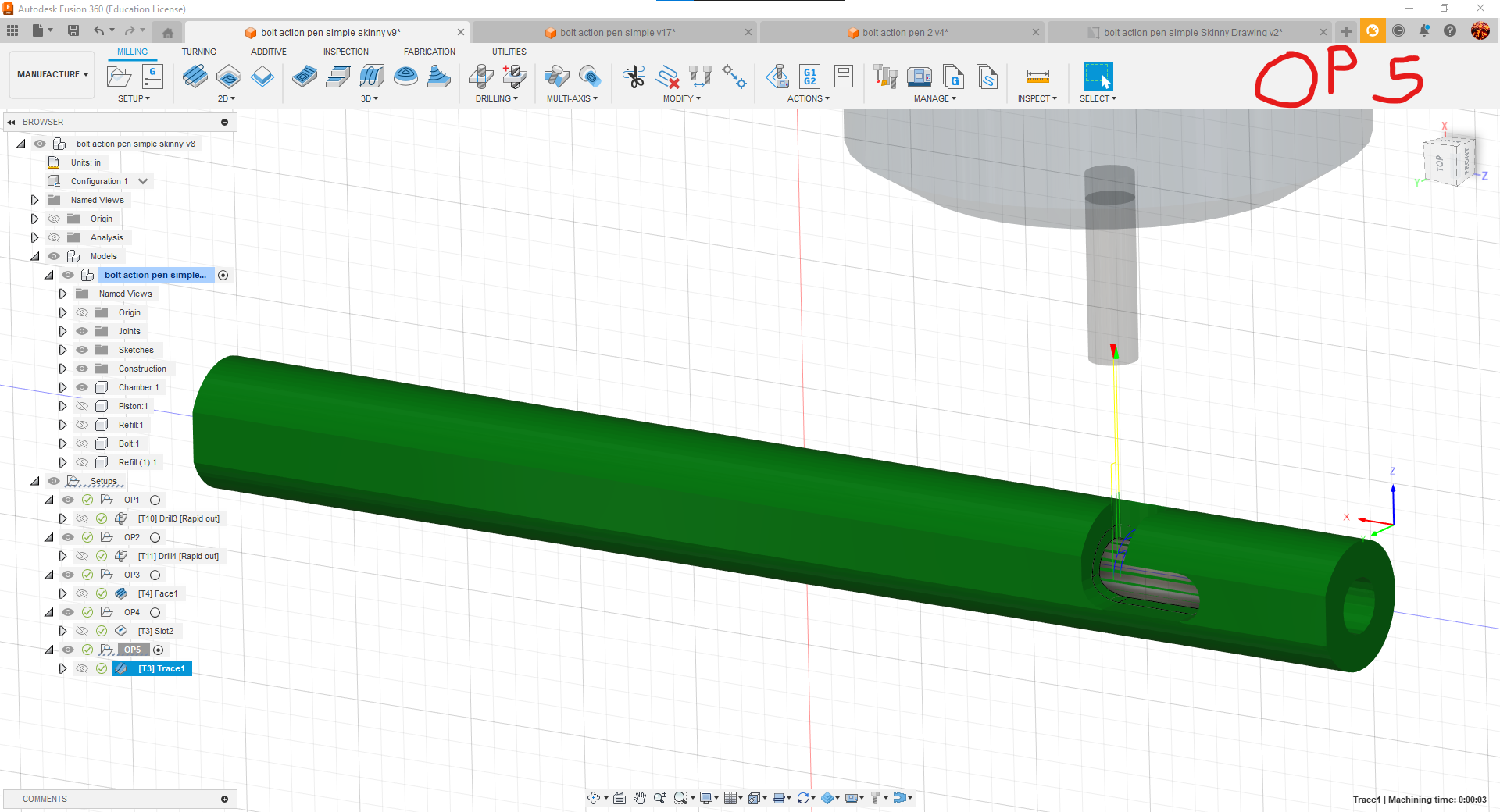Select the [T3] Slot2 operation
The image size is (1500, 812).
click(155, 631)
